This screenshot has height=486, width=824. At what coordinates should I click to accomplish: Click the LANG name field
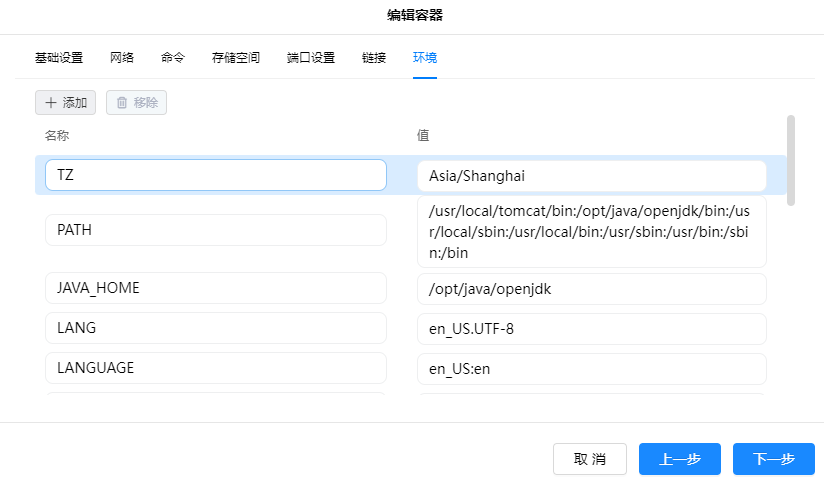(x=215, y=328)
